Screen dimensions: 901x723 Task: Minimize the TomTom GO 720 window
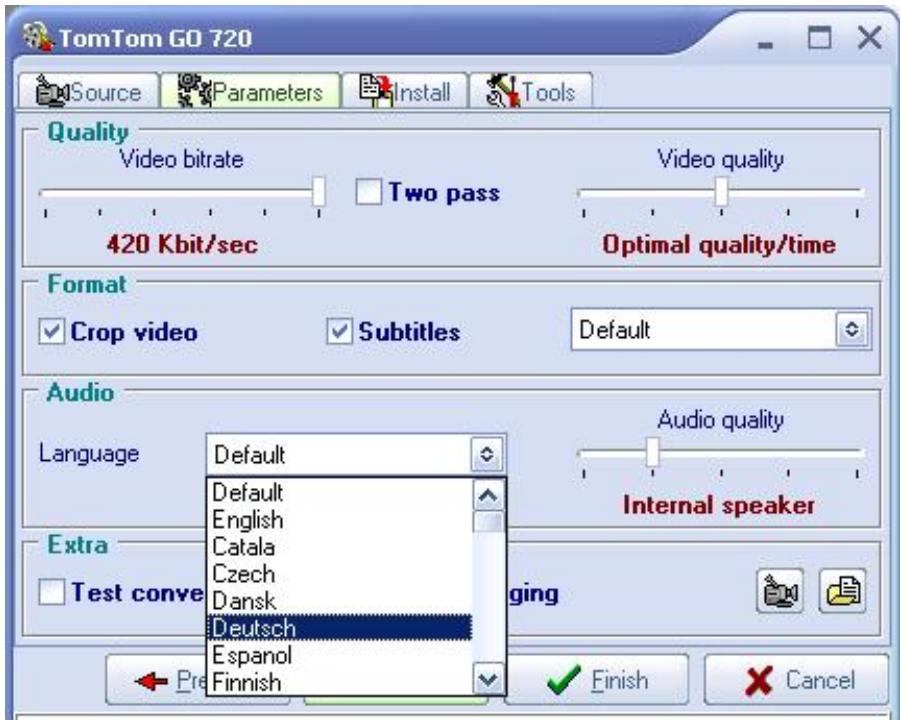[765, 44]
